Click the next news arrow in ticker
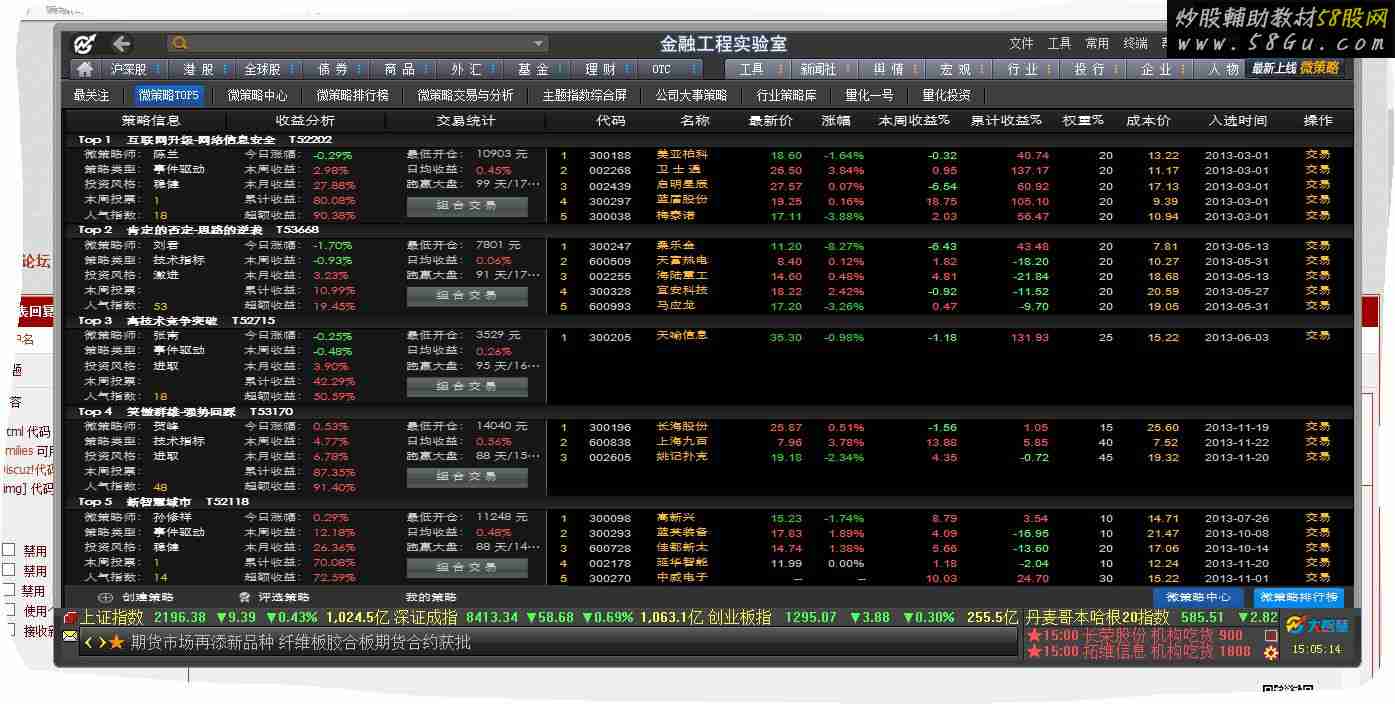This screenshot has height=704, width=1395. point(101,643)
